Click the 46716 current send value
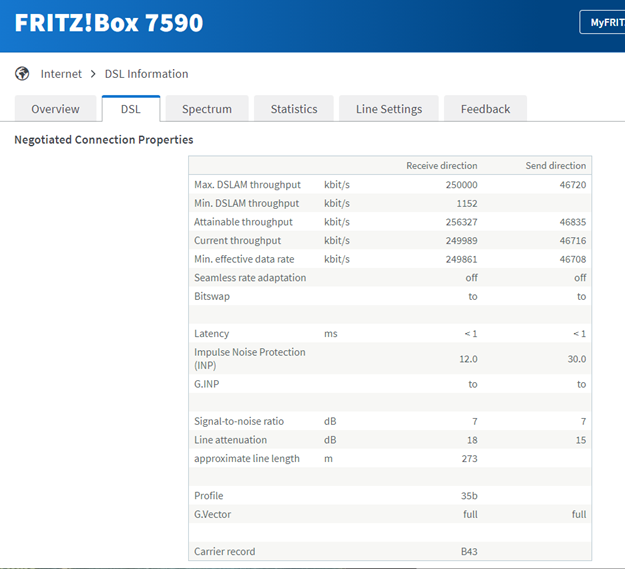This screenshot has height=569, width=625. [573, 241]
